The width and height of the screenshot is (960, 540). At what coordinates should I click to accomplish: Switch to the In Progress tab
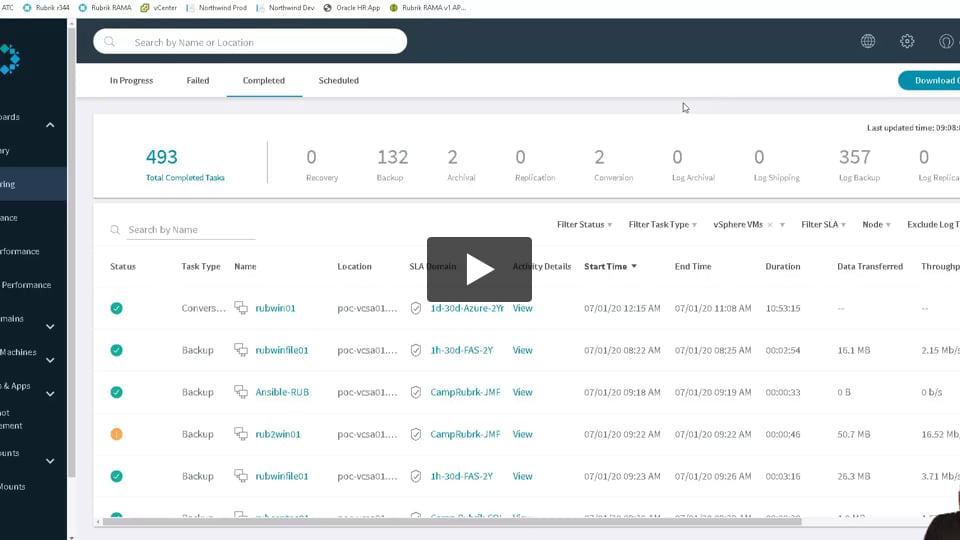(132, 80)
